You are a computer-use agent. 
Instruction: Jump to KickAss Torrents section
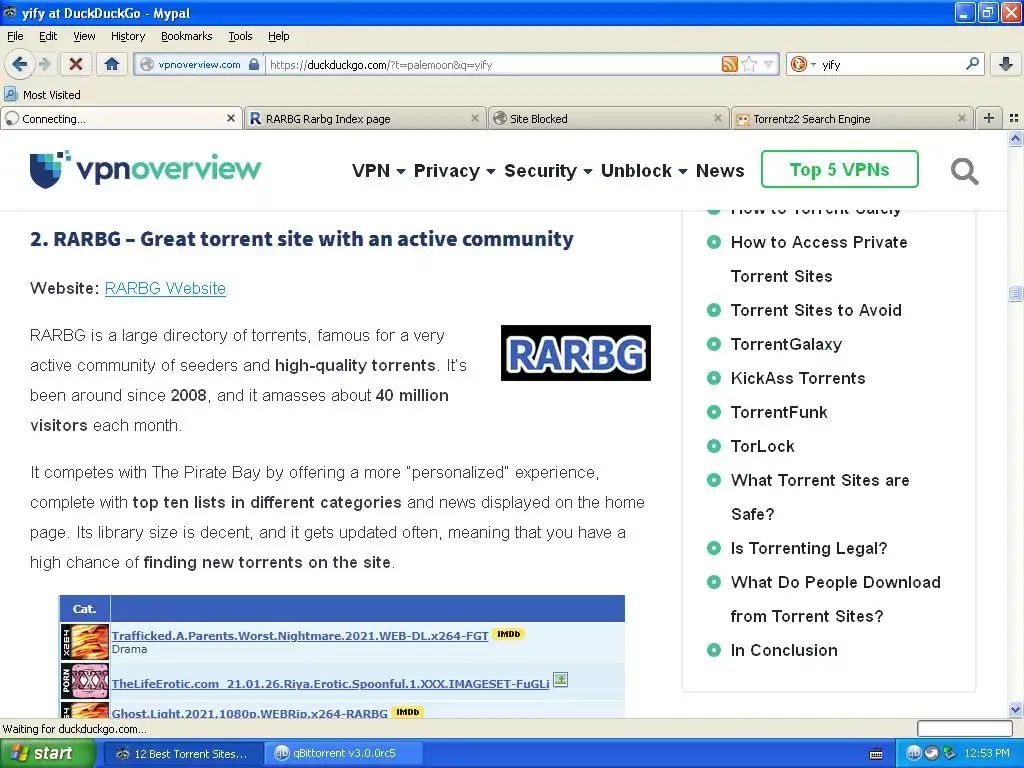(798, 378)
